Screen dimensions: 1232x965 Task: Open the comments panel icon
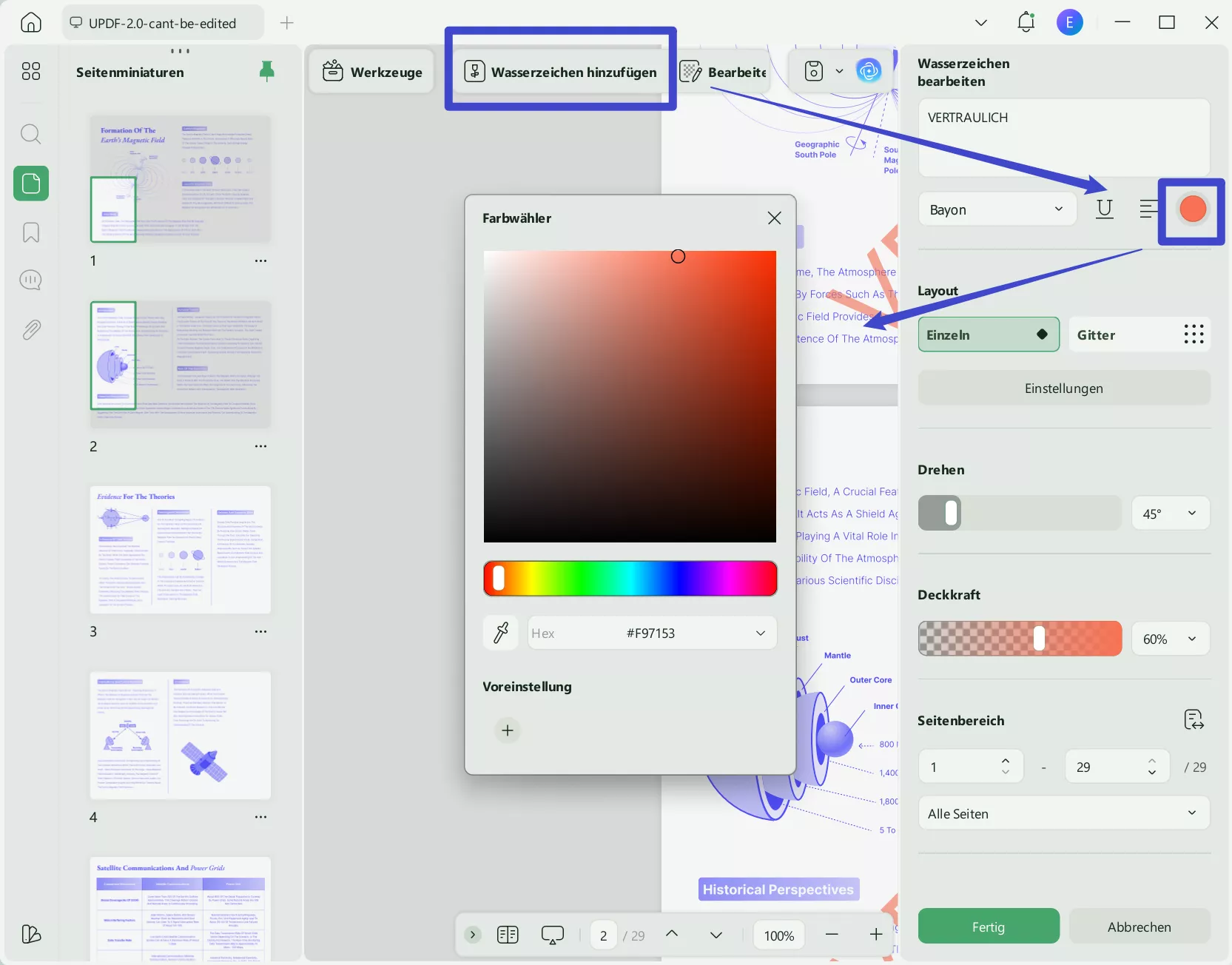31,280
